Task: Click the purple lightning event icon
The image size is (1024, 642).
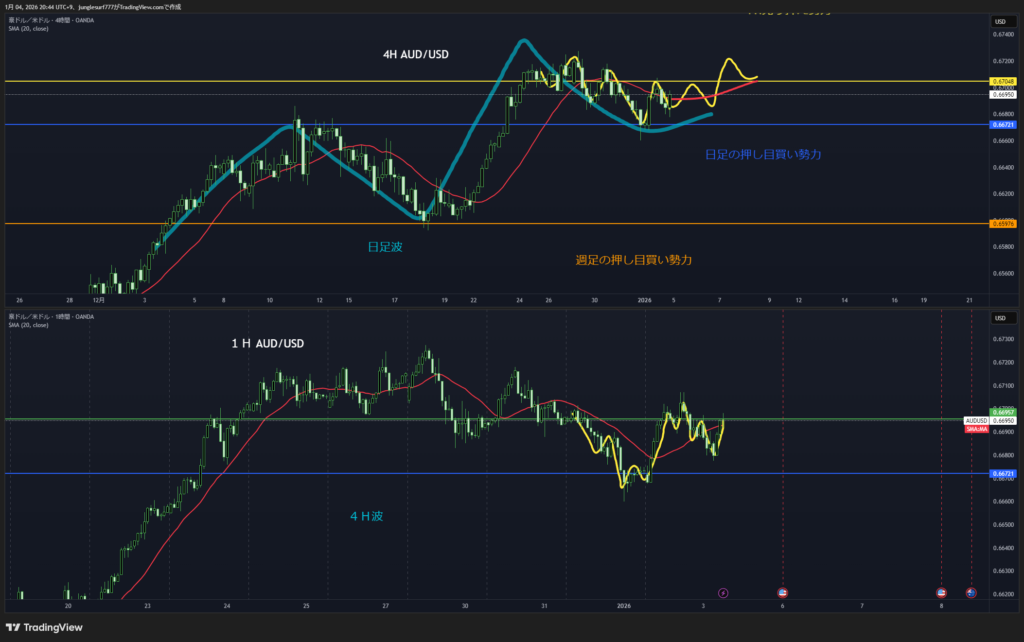Action: 724,593
